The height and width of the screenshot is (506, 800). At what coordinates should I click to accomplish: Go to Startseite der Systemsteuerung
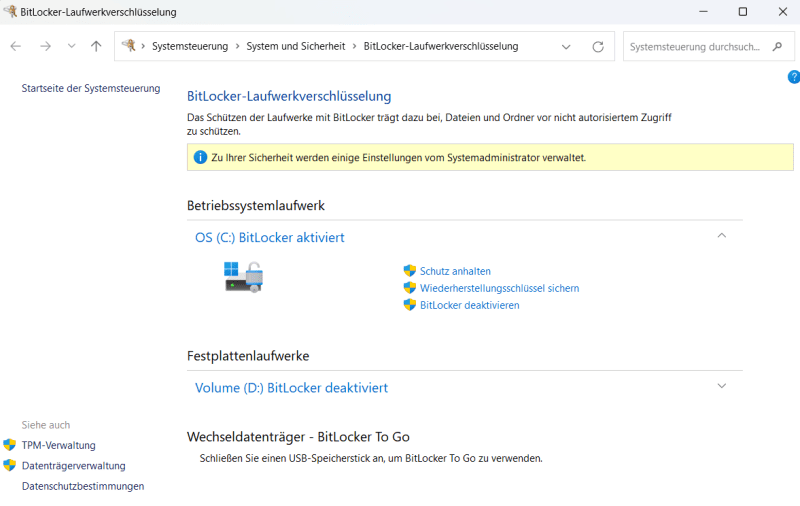click(91, 88)
